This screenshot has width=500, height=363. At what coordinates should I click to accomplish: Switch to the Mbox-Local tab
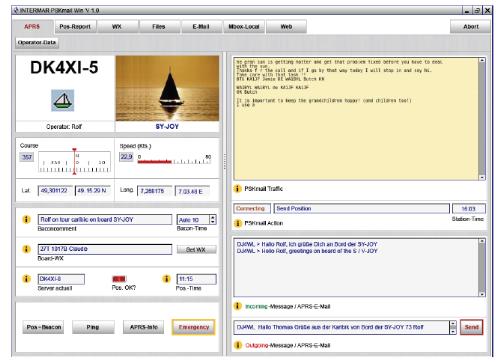tap(244, 27)
